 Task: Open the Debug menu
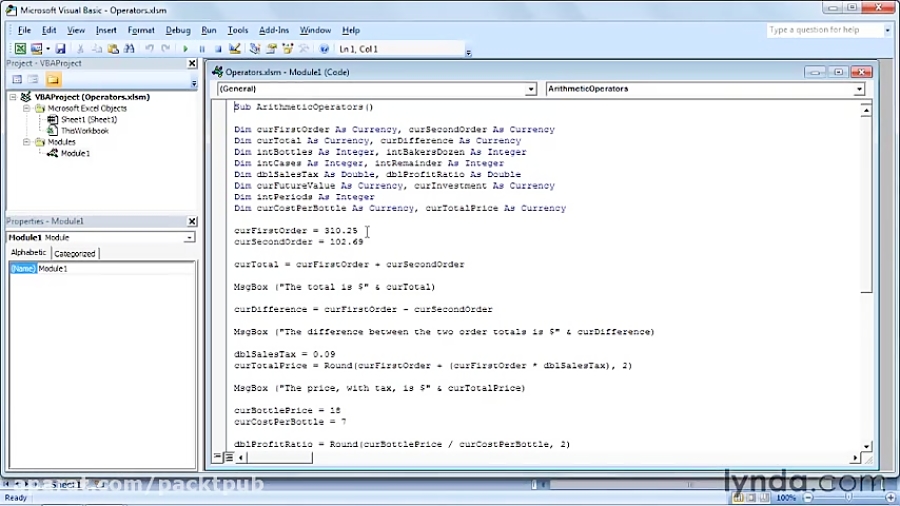tap(178, 30)
